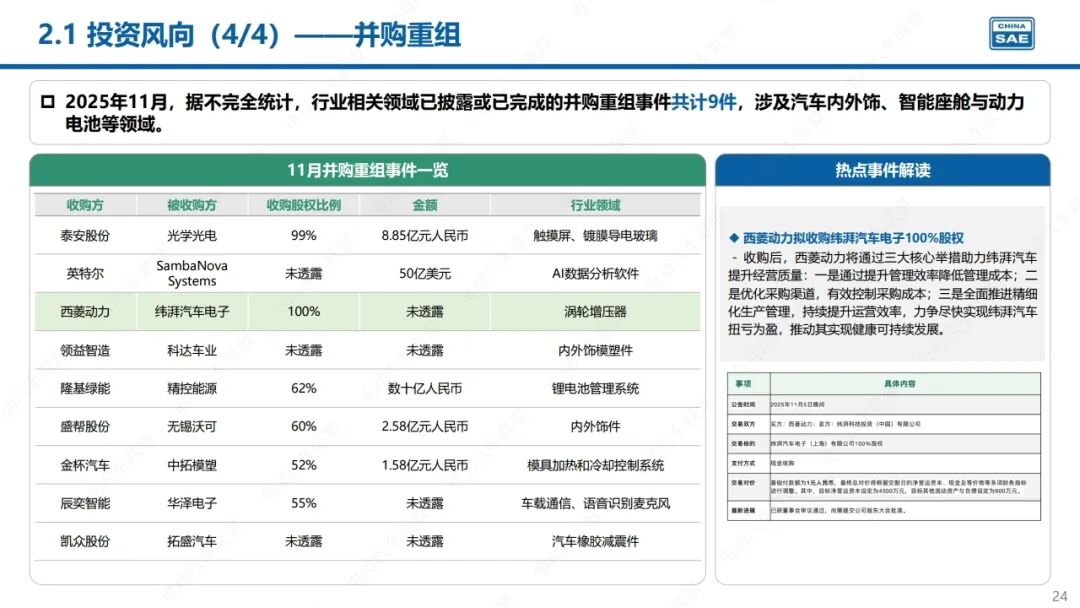This screenshot has width=1080, height=608.
Task: Click the green header 11月并购重组事件一览
Action: [367, 170]
